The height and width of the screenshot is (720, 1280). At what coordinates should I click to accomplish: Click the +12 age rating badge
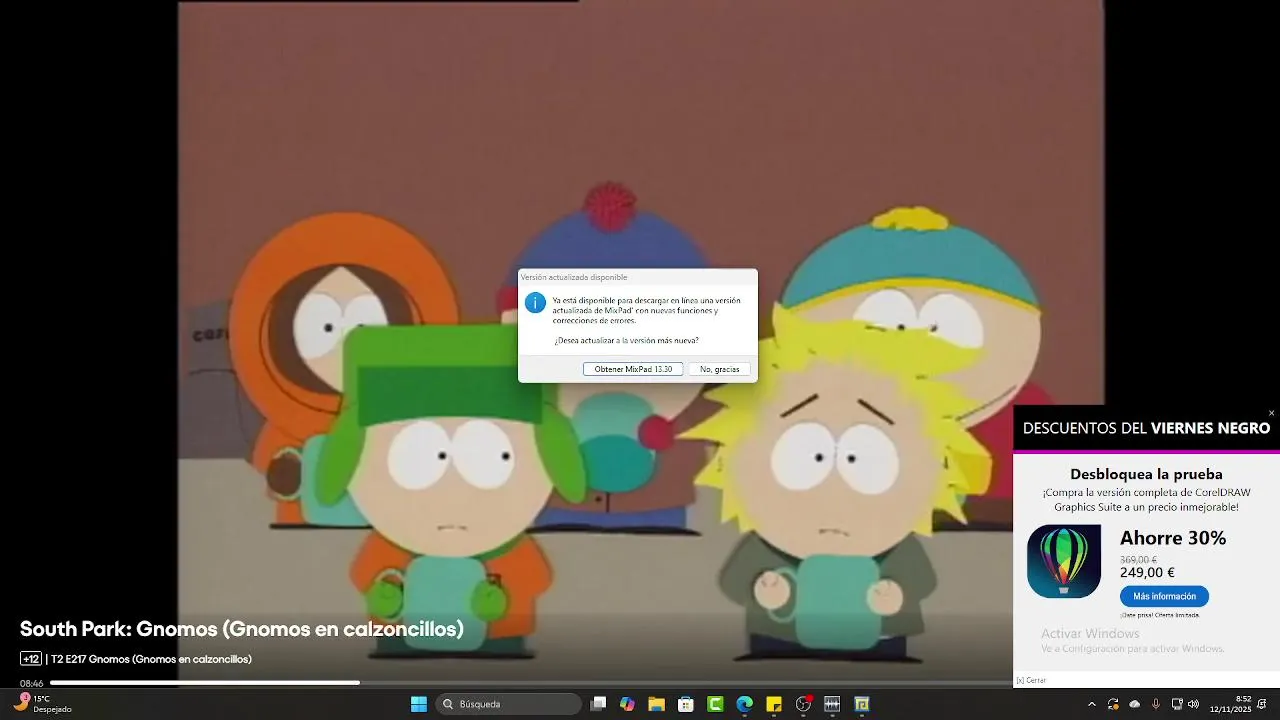(31, 659)
